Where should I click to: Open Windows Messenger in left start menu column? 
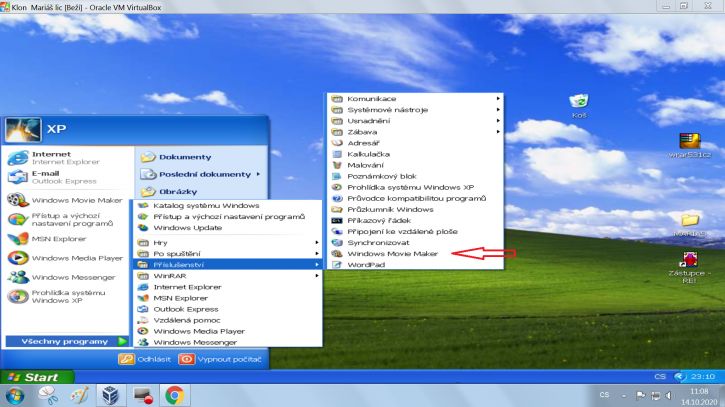pos(66,277)
